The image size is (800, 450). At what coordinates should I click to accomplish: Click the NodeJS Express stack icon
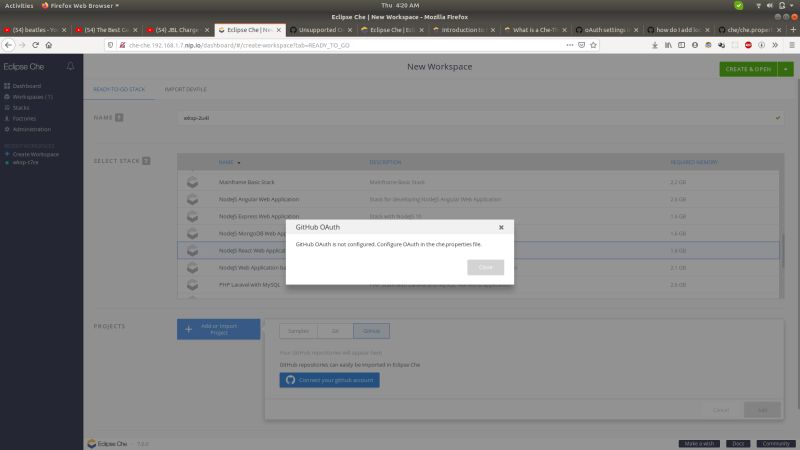click(192, 216)
